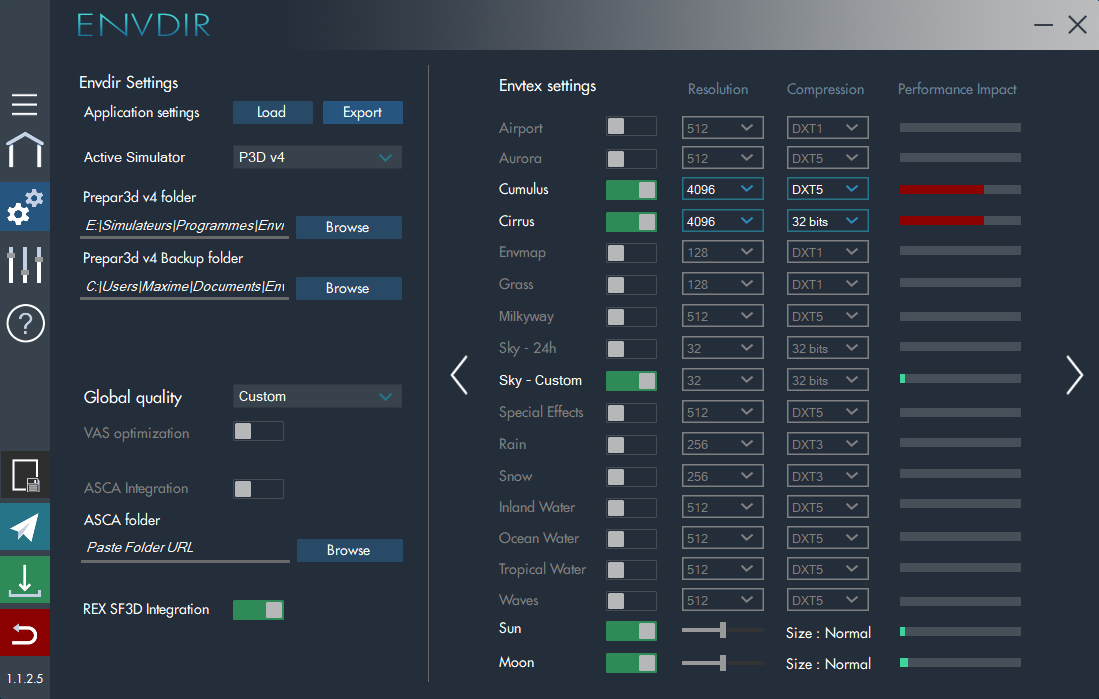Click the red undo arrow icon
This screenshot has height=699, width=1099.
(x=24, y=633)
